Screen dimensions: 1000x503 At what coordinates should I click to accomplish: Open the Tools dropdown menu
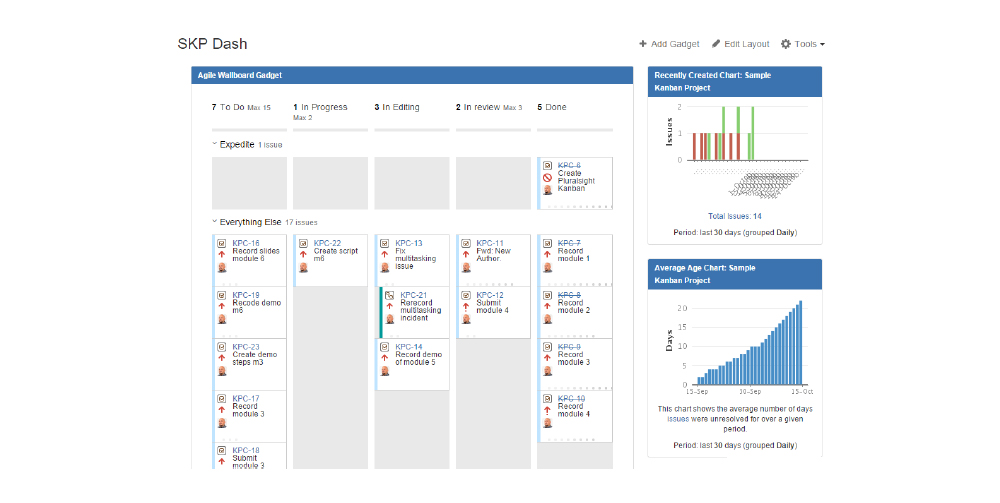point(803,44)
